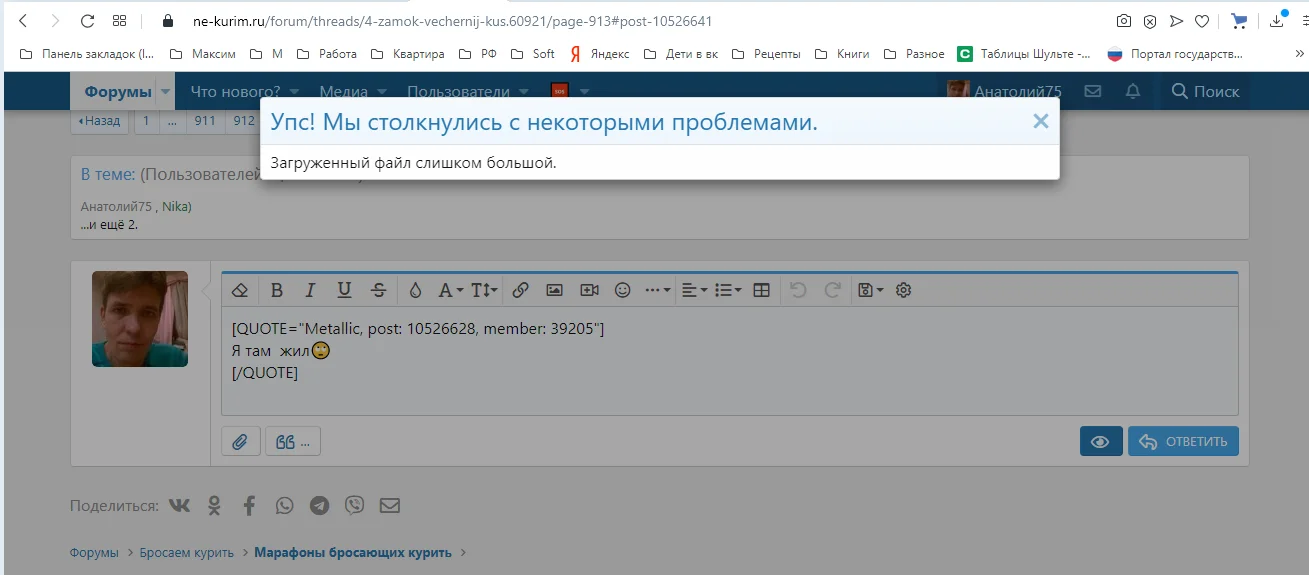The width and height of the screenshot is (1309, 575).
Task: Expand the Форумы tab dropdown arrow
Action: (x=165, y=92)
